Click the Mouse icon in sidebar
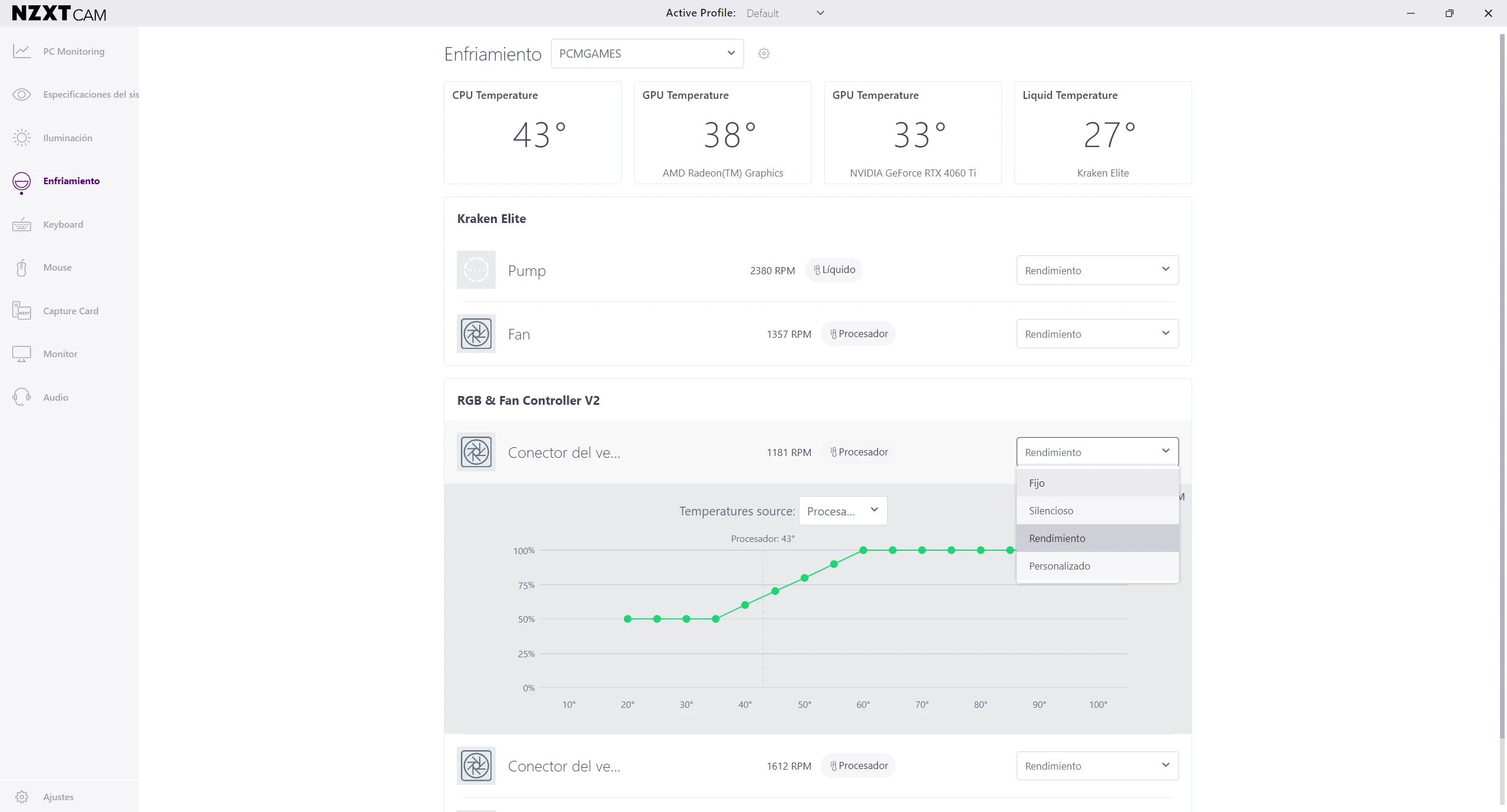Viewport: 1507px width, 812px height. click(x=22, y=268)
